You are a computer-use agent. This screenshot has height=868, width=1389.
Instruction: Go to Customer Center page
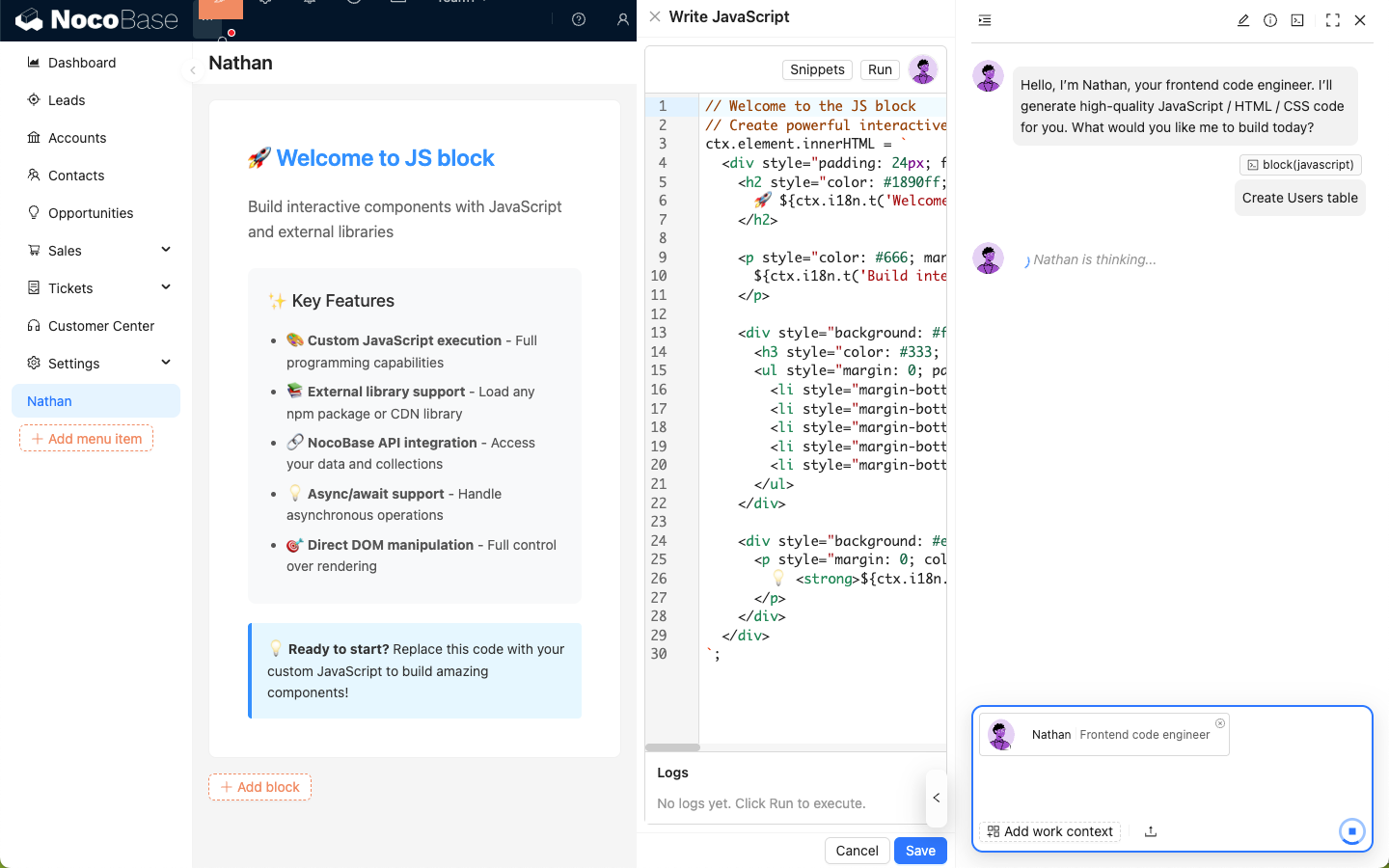coord(101,326)
